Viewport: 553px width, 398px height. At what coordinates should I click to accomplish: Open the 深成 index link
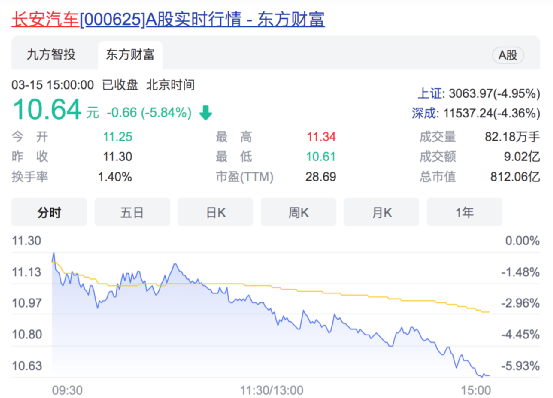point(424,113)
